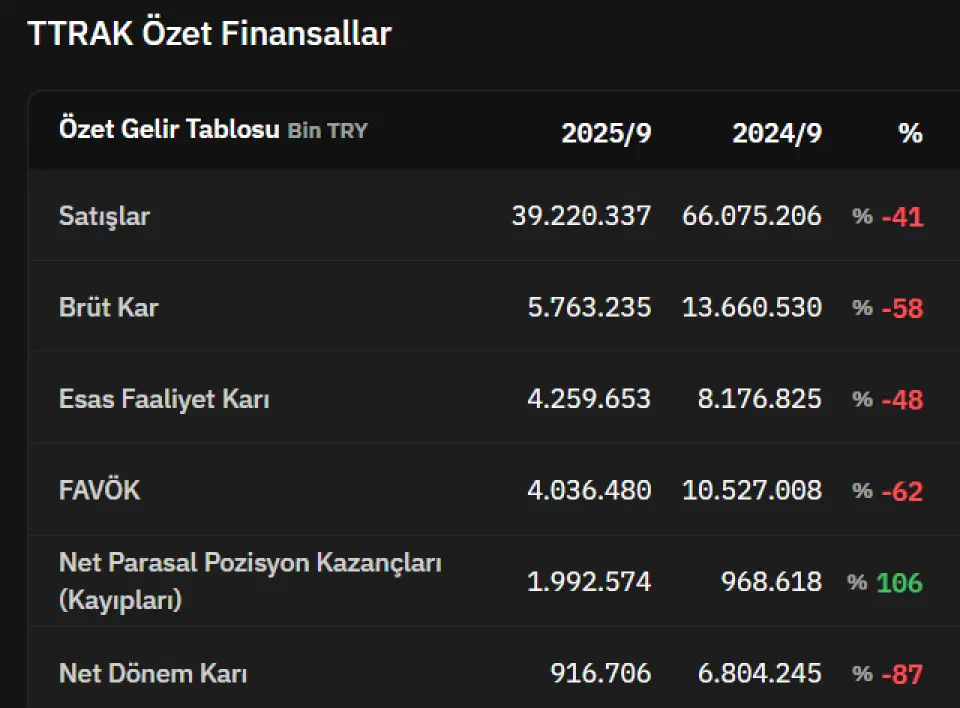This screenshot has width=960, height=708.
Task: Select the Özet Gelir Tablosu header
Action: coord(169,130)
